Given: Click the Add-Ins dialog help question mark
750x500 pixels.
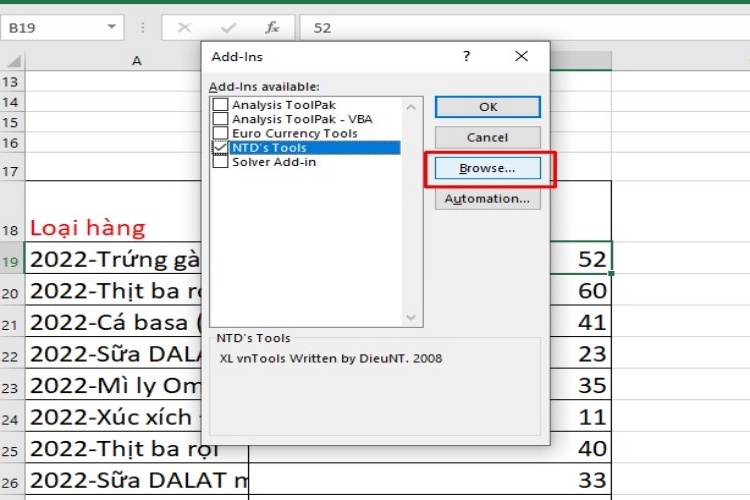Looking at the screenshot, I should pyautogui.click(x=466, y=56).
